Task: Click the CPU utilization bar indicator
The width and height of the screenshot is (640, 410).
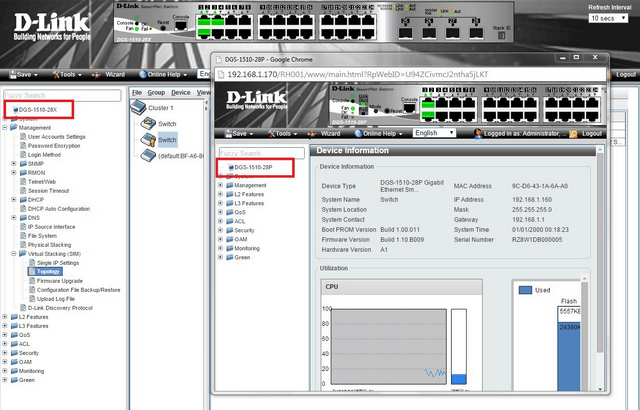Action: click(x=459, y=346)
